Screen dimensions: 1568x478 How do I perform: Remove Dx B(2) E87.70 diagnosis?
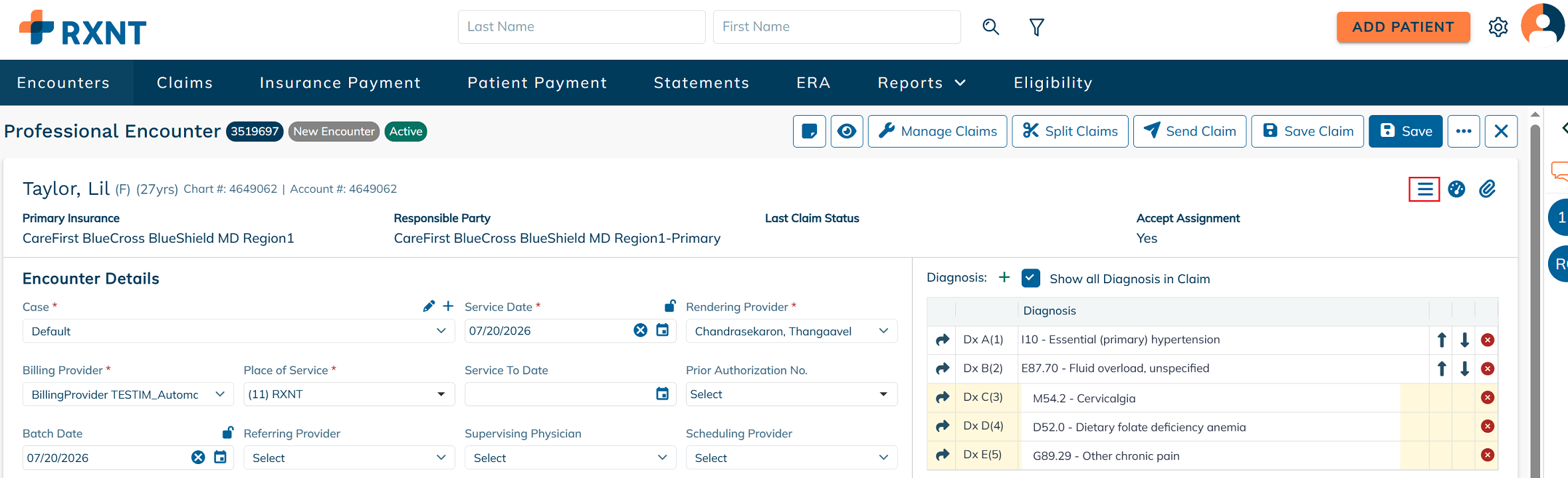tap(1488, 368)
